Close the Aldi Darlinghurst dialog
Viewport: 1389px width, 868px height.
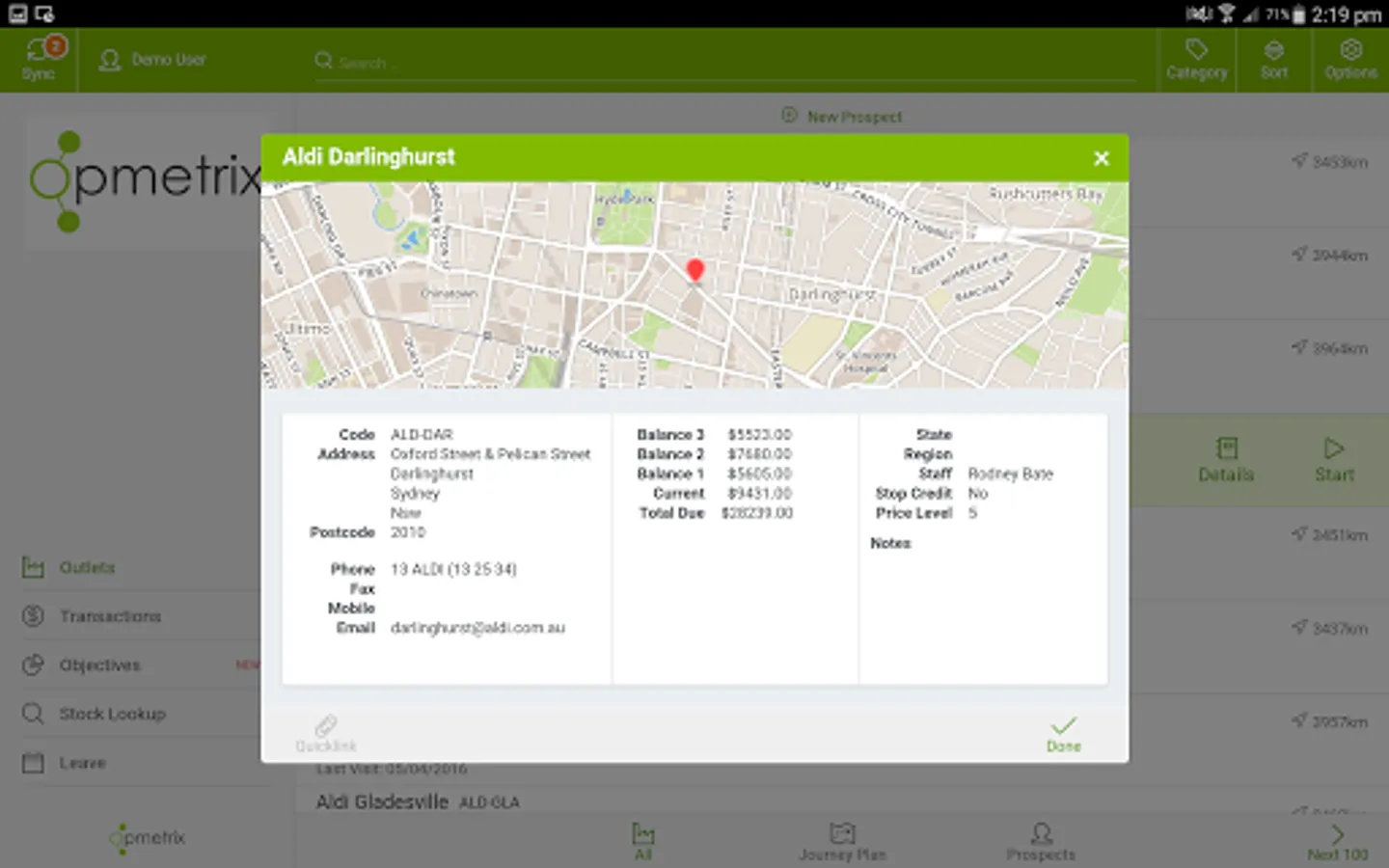[x=1102, y=158]
